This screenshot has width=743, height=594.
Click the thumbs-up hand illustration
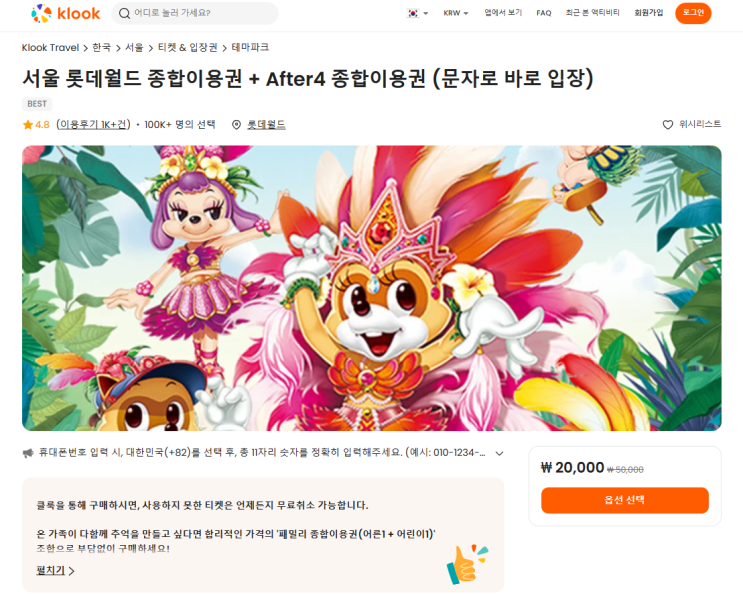pos(467,564)
